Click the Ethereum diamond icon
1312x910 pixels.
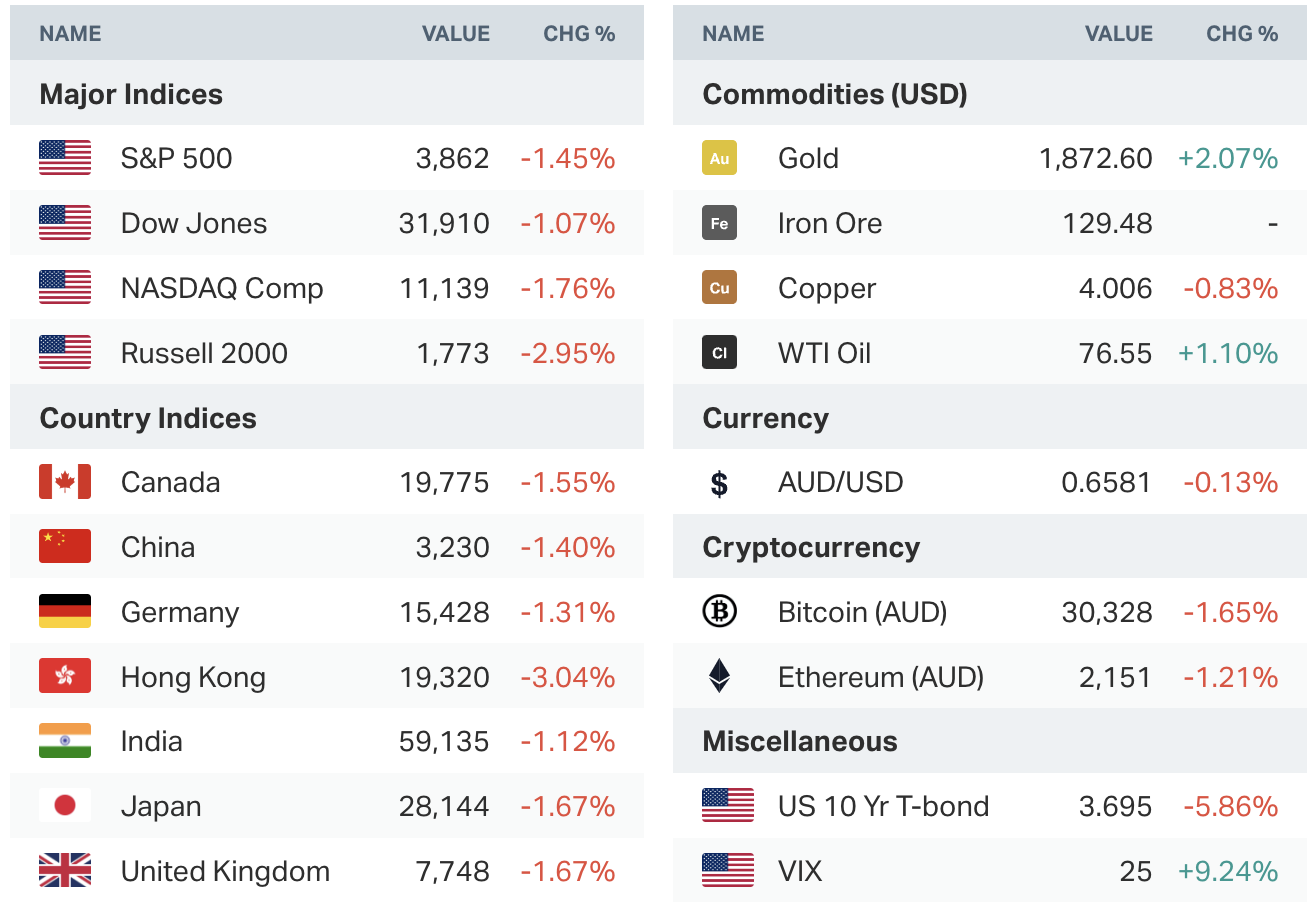[719, 677]
